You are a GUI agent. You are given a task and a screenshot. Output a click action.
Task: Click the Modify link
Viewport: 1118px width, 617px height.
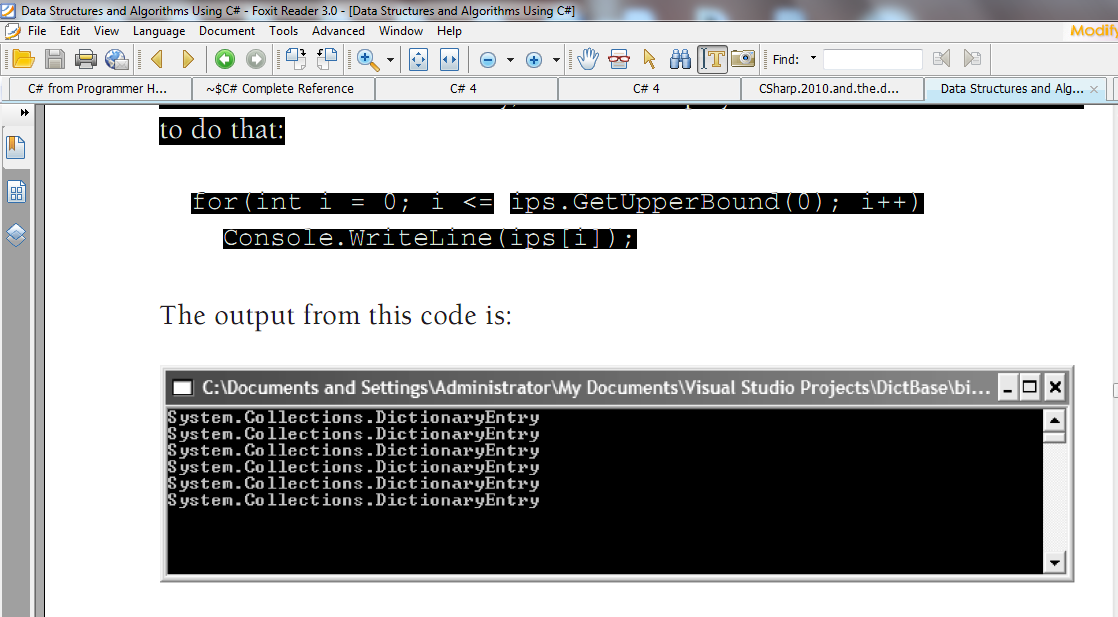pos(1098,31)
